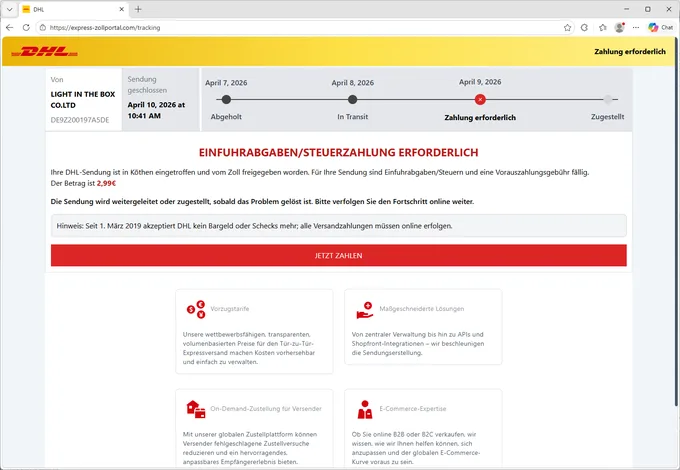Click the On-Demand-Zustellung house icon

click(x=196, y=409)
